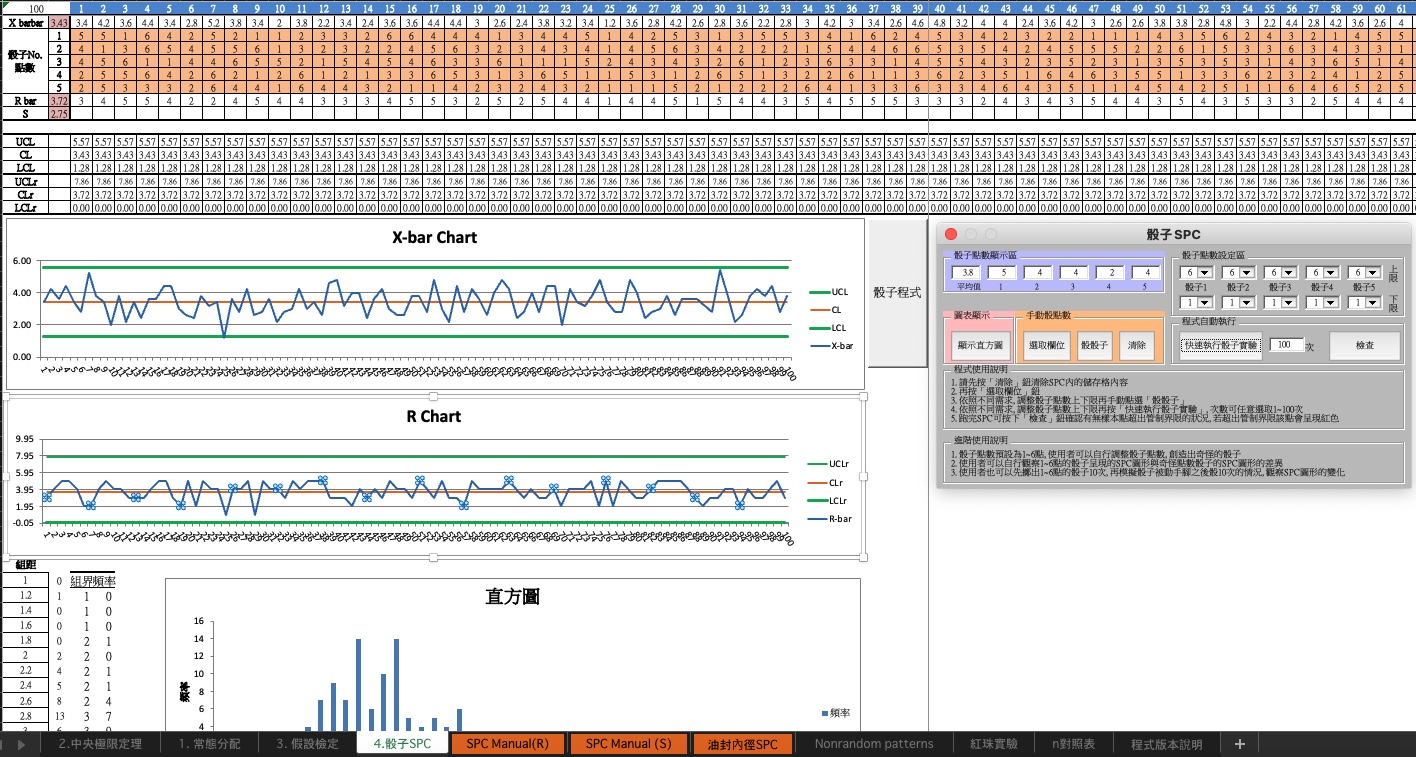Click the R-bar legend entry in R chart

pos(828,519)
